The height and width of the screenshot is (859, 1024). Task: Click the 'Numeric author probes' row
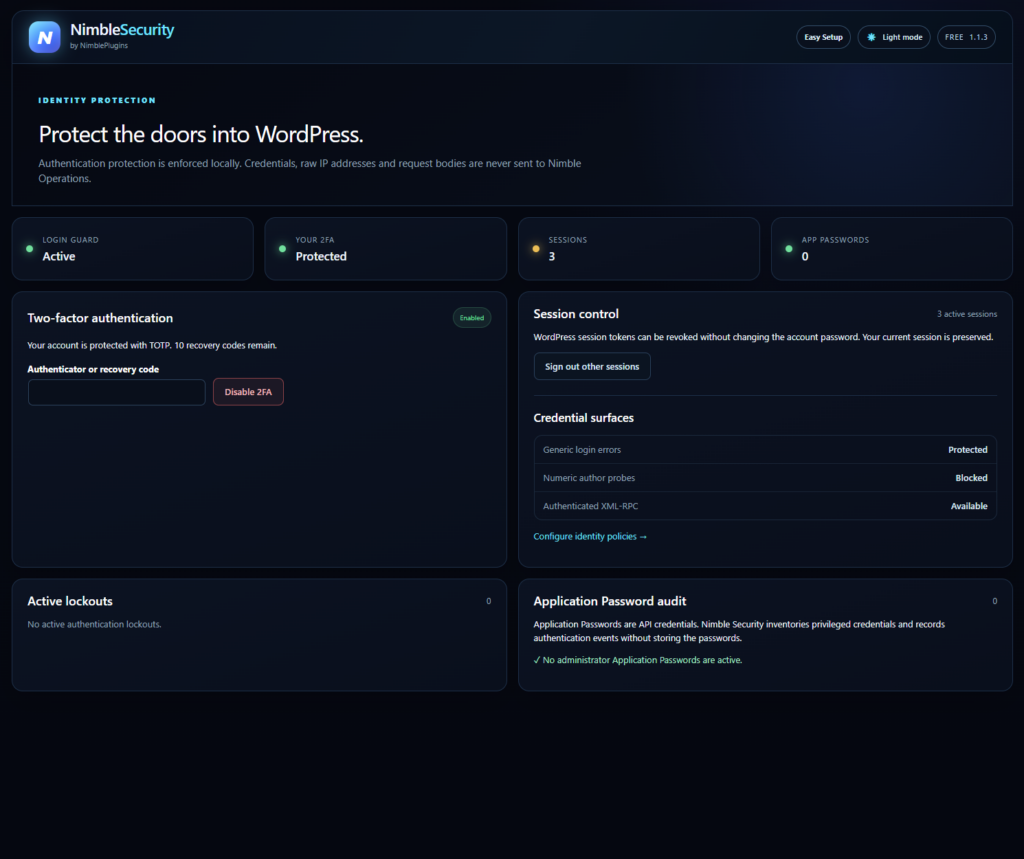(765, 478)
